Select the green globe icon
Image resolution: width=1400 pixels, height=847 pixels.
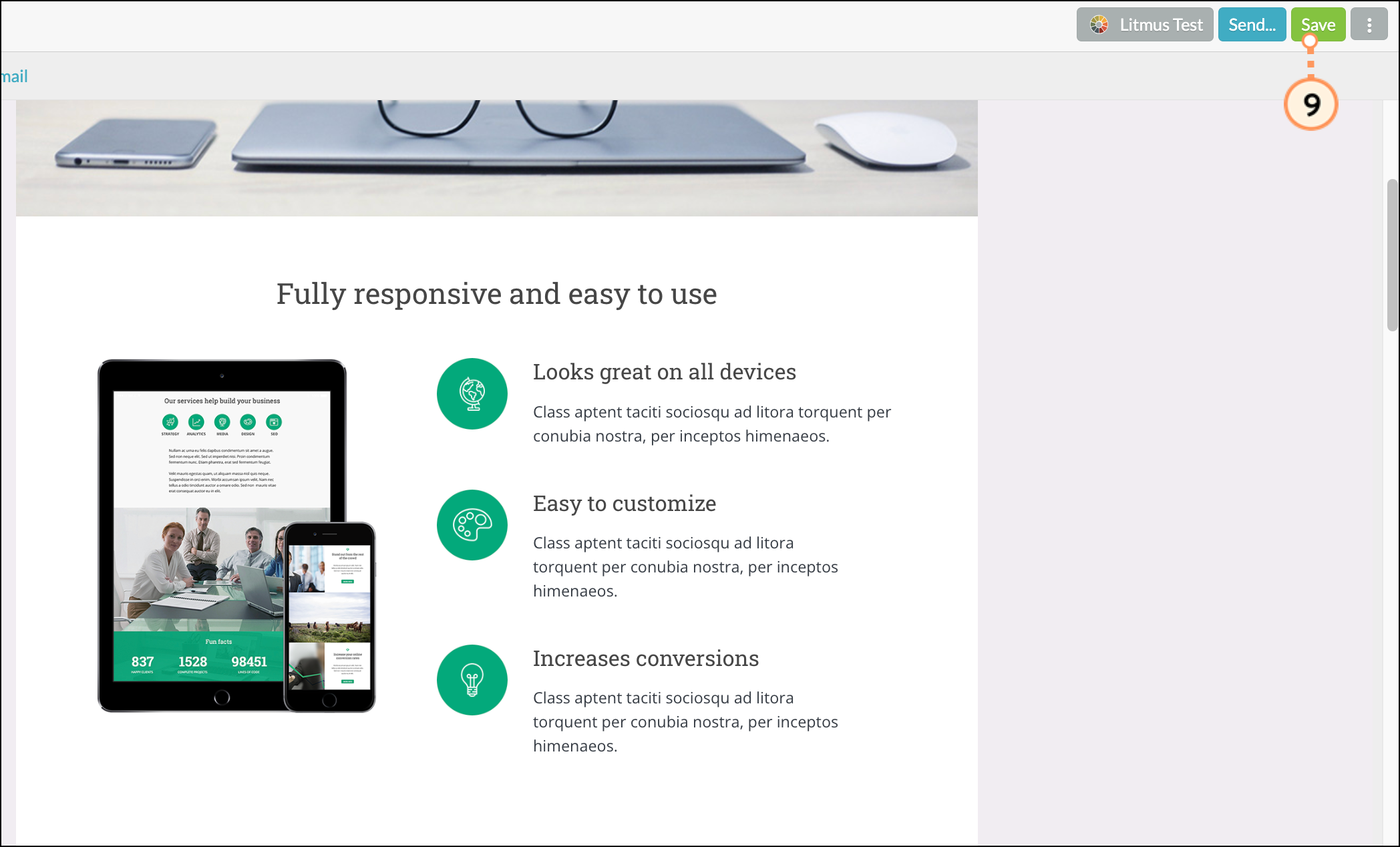pos(472,394)
